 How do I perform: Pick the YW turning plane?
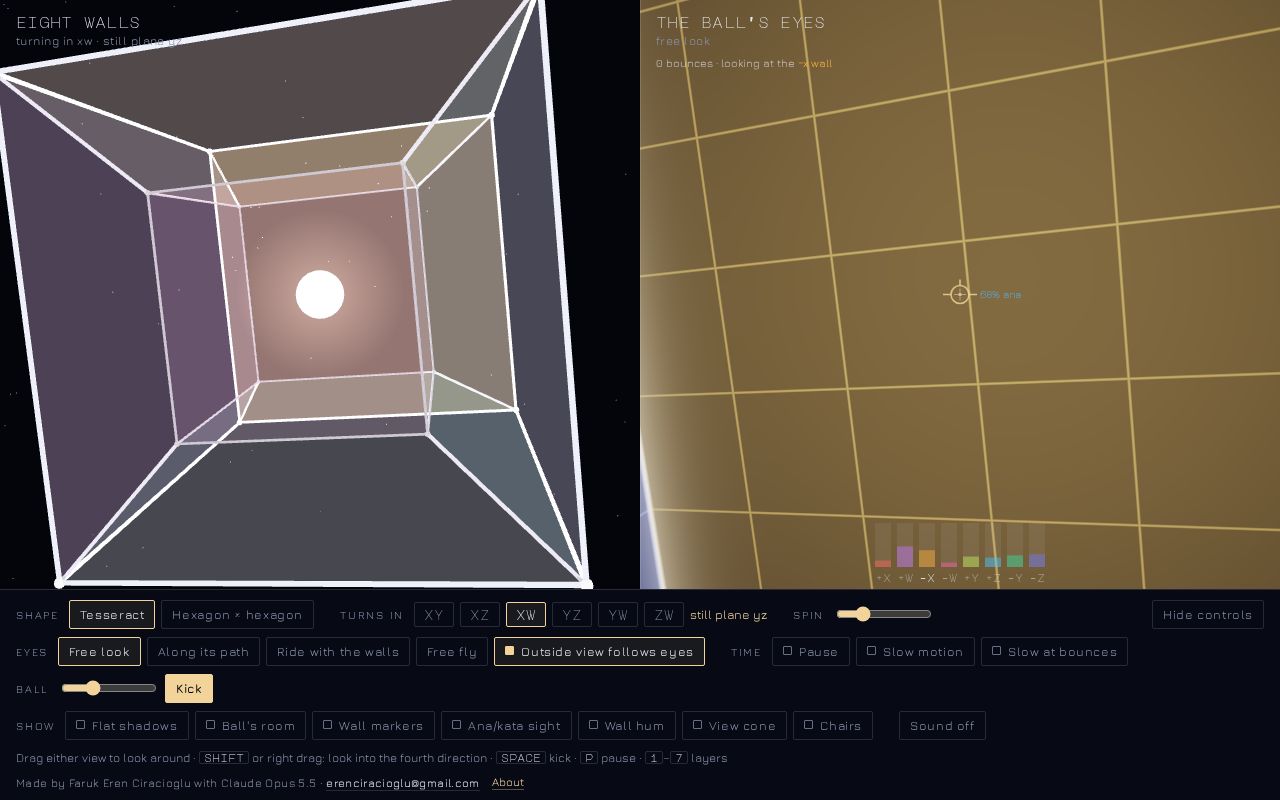tap(618, 615)
